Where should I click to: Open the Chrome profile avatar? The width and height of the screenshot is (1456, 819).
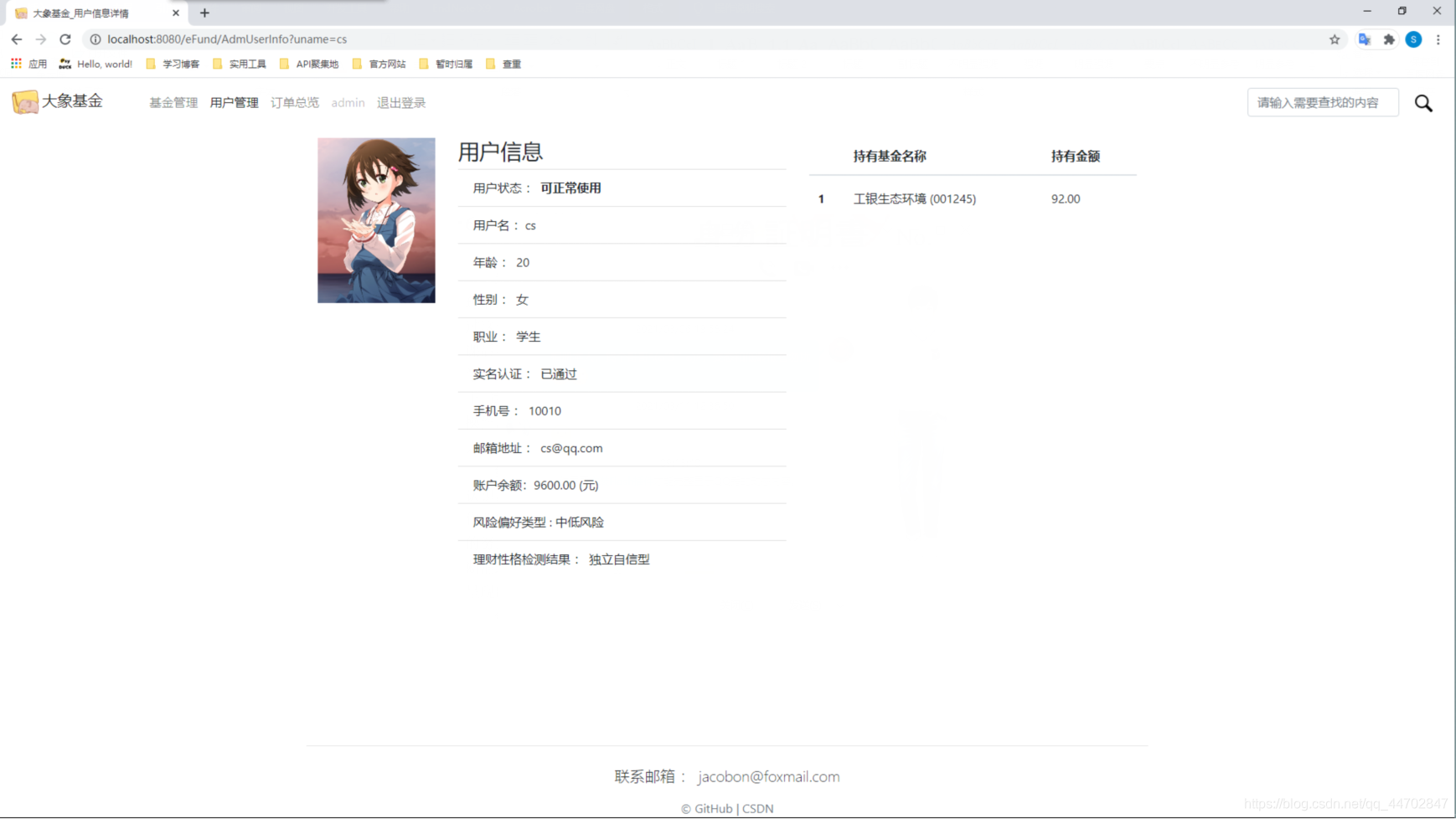pyautogui.click(x=1413, y=39)
